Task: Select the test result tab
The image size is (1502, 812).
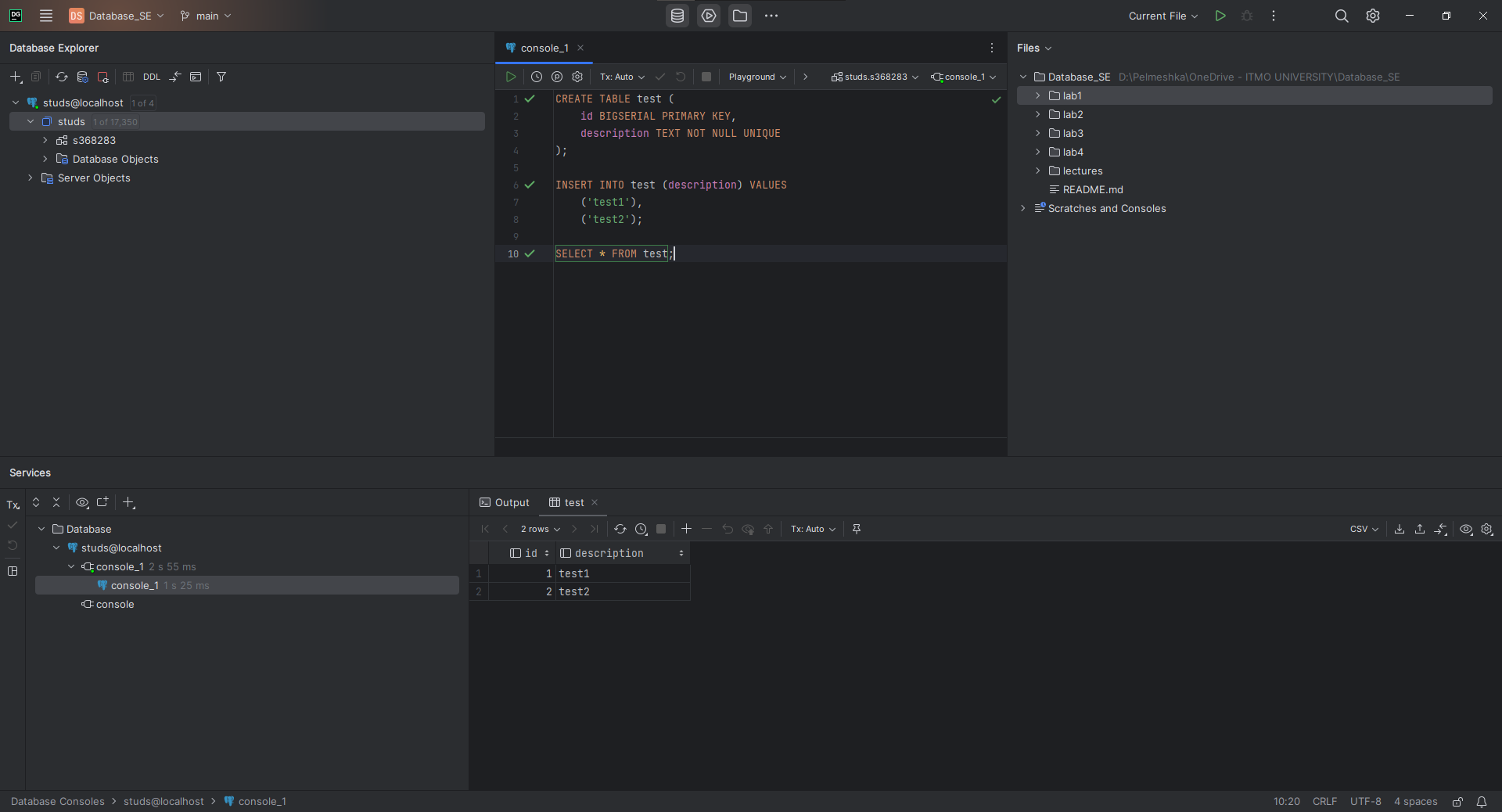Action: coord(574,502)
